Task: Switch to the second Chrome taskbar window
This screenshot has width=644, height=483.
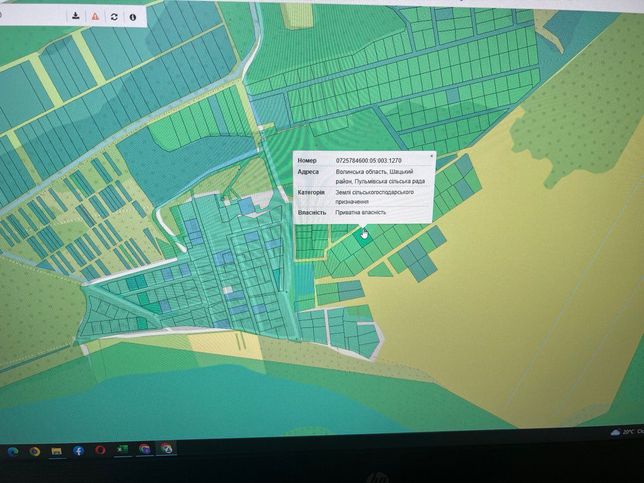Action: [166, 448]
